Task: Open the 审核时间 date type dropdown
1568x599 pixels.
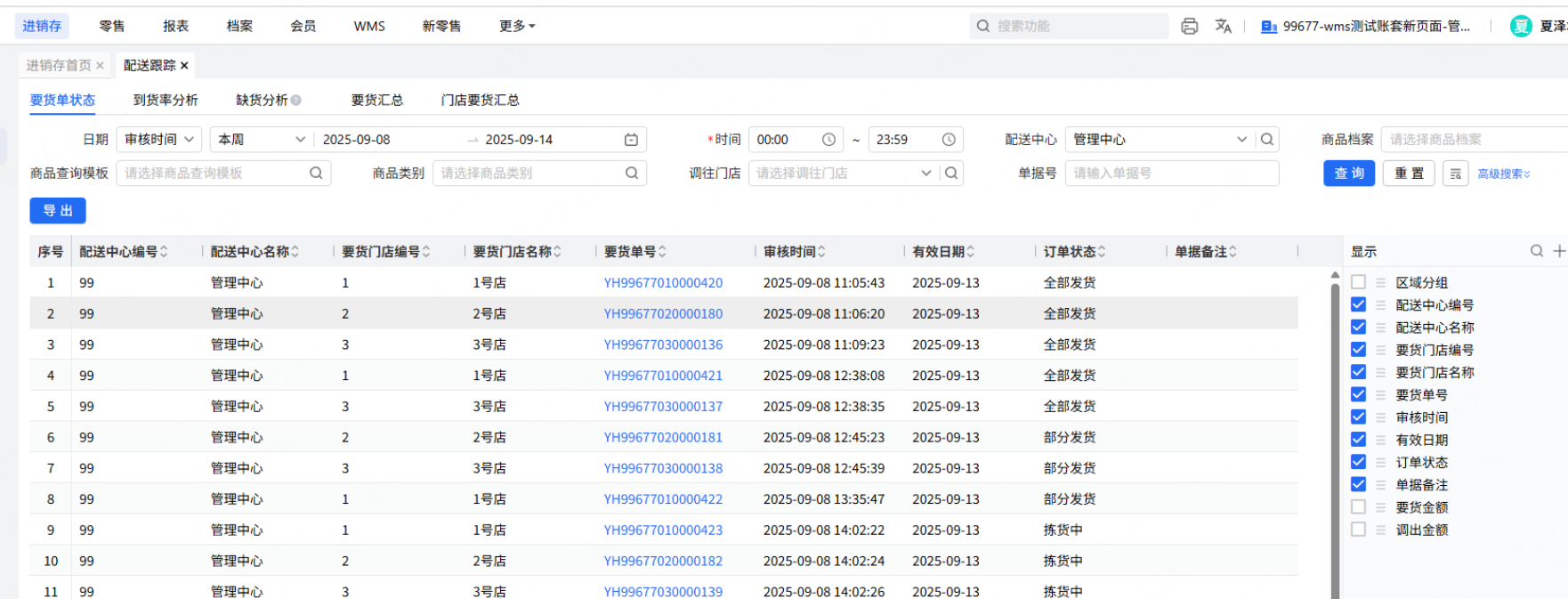Action: coord(159,140)
